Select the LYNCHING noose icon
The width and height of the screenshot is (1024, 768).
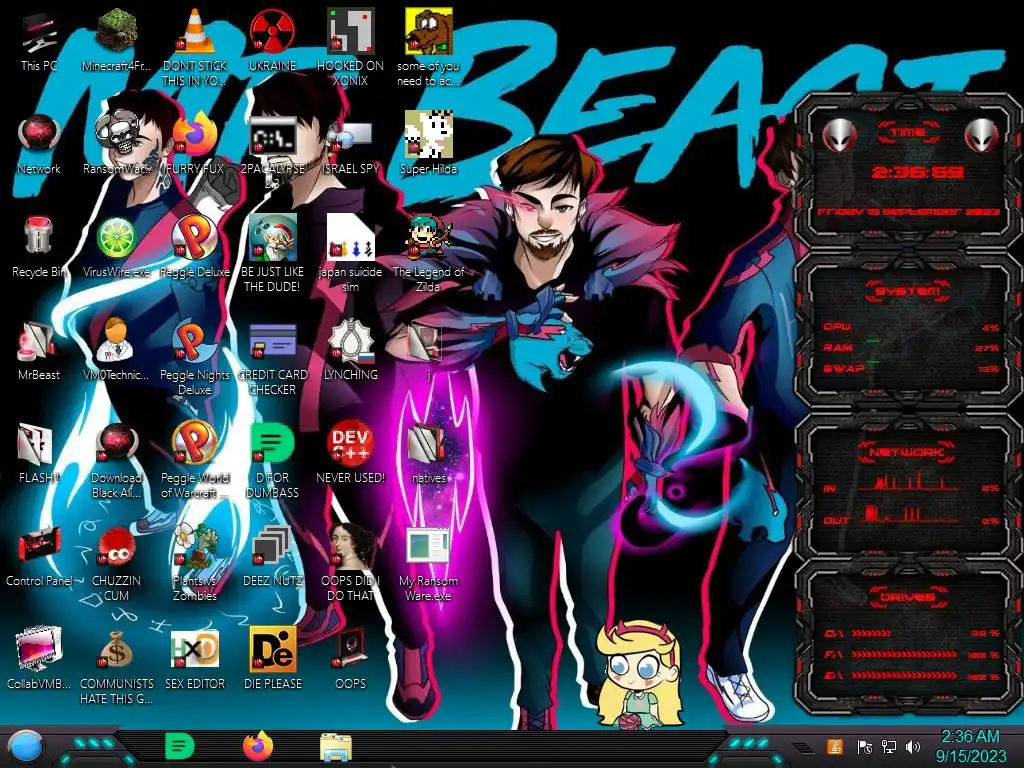point(350,340)
